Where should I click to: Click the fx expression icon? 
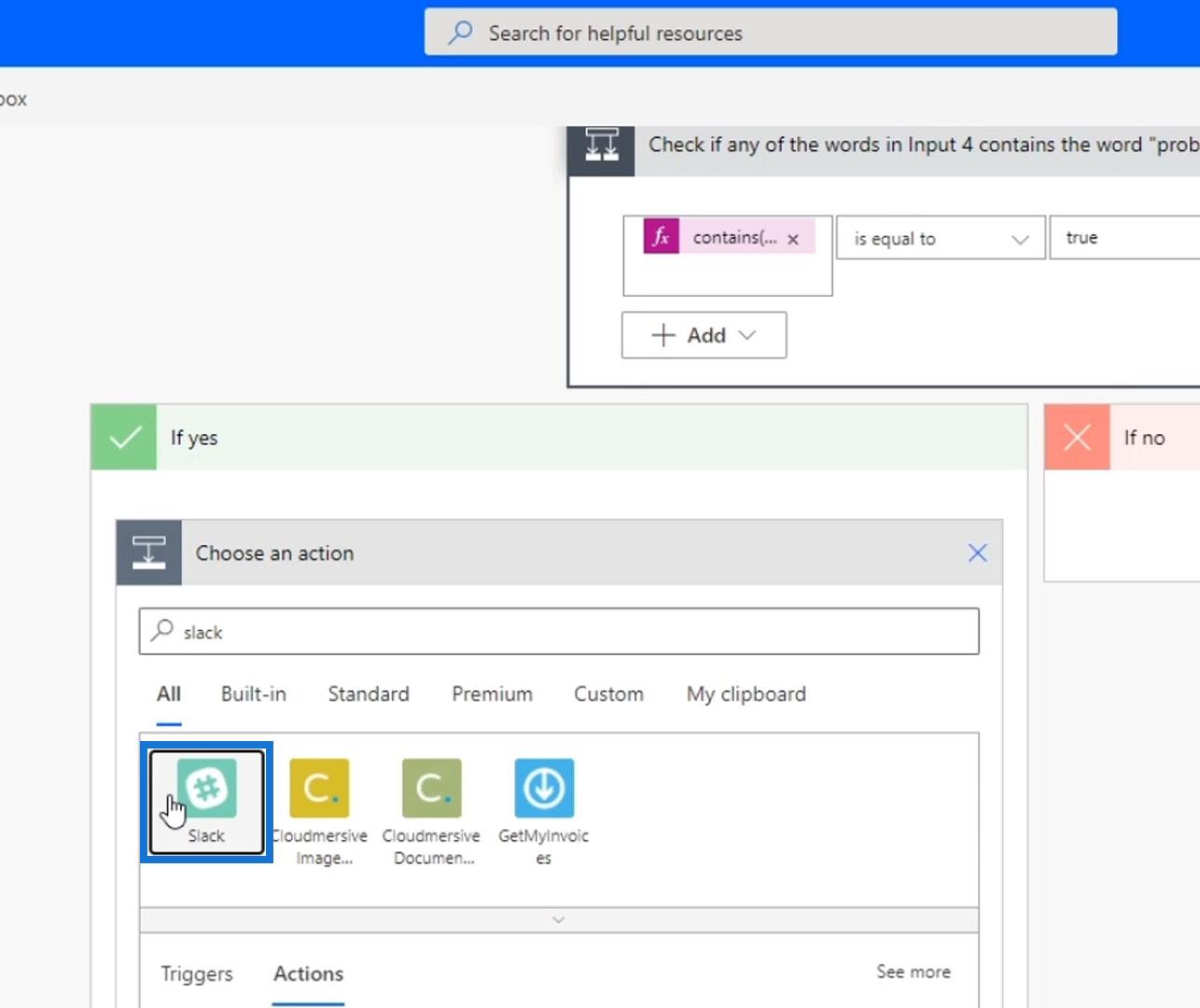(661, 237)
